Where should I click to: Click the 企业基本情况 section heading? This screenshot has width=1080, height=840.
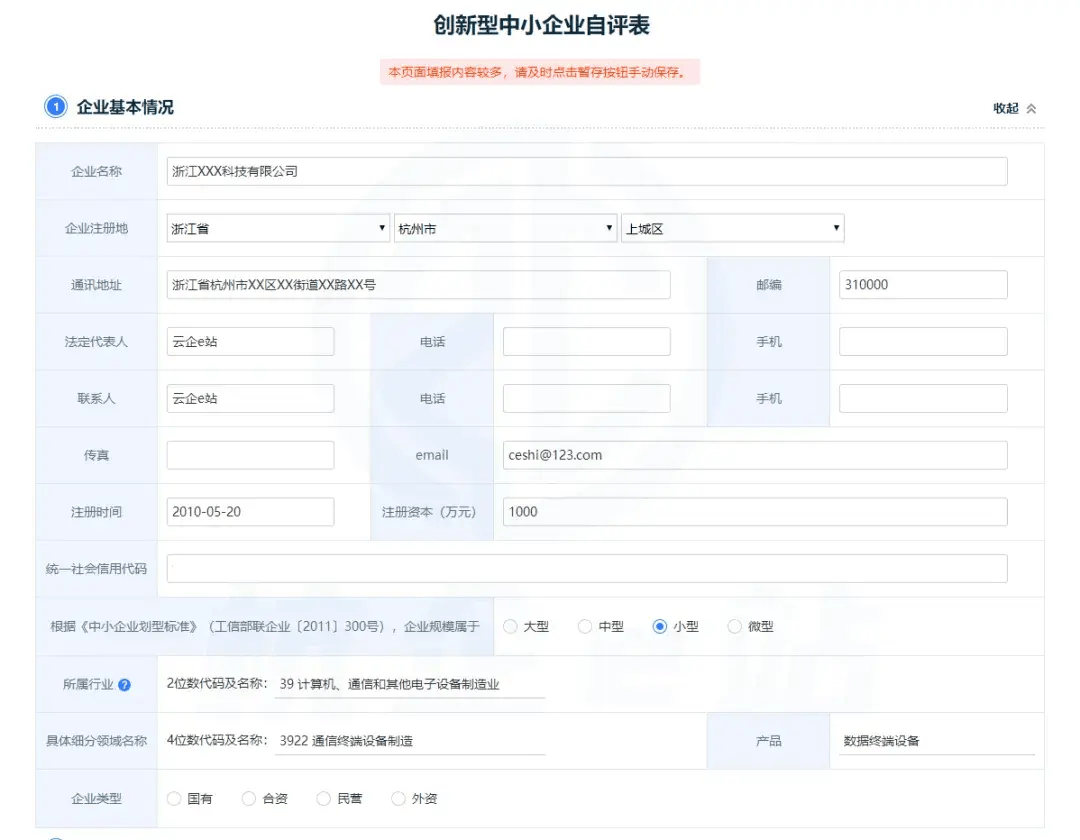(x=125, y=107)
